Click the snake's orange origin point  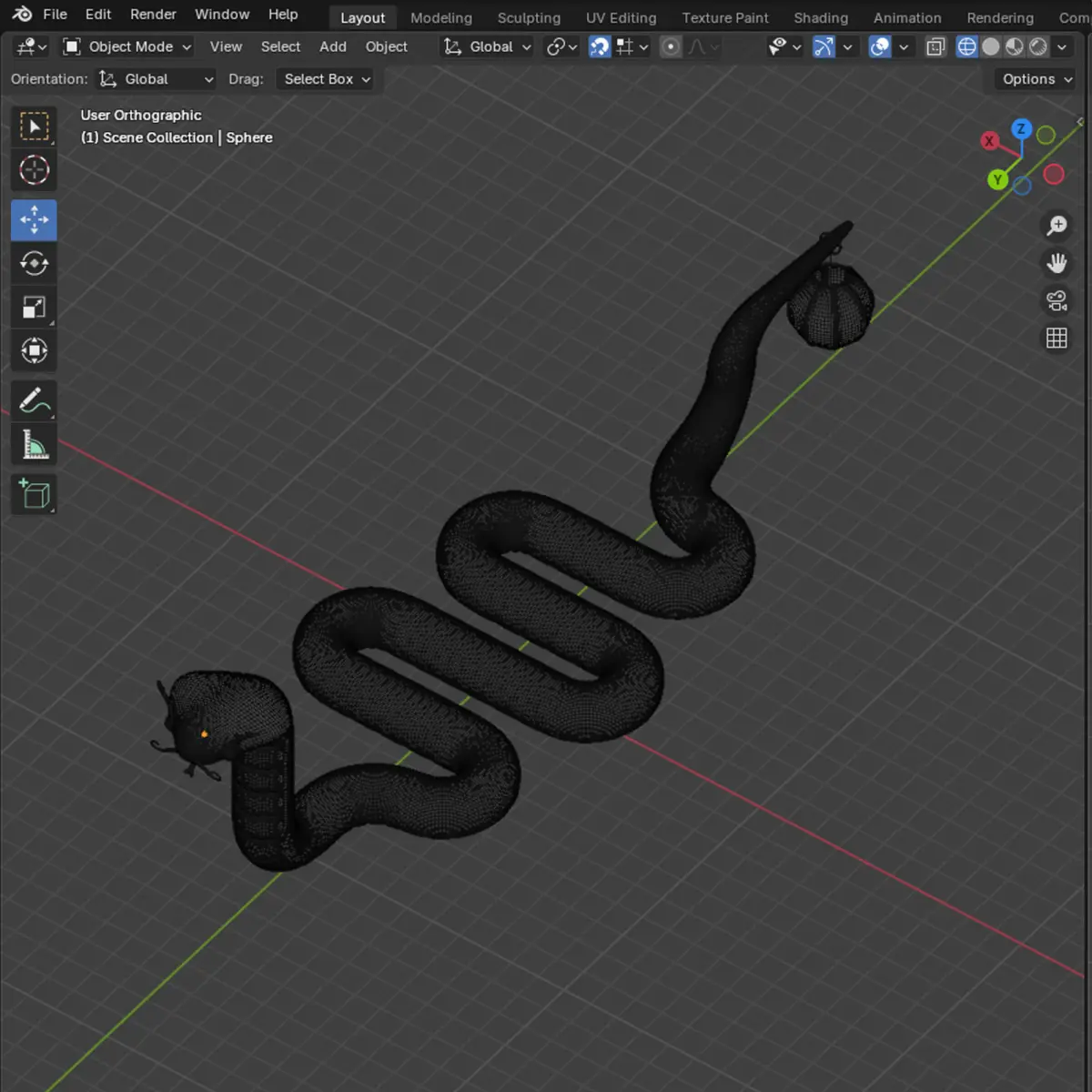[204, 734]
